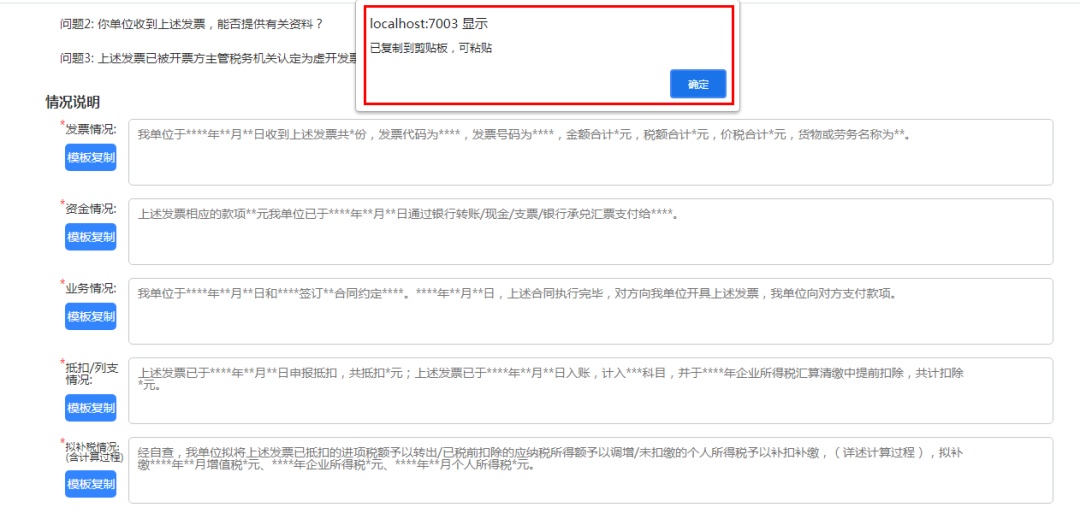Screen dimensions: 1080x525
Task: Click the 业务情况 field label
Action: click(91, 288)
